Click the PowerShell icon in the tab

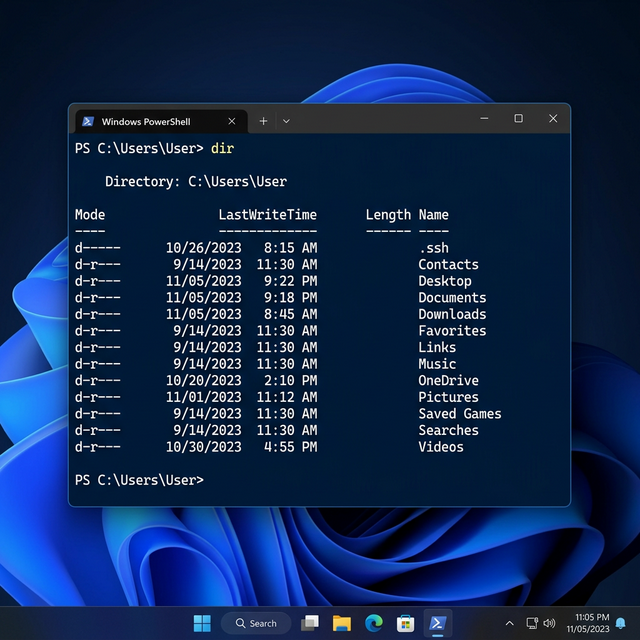88,121
